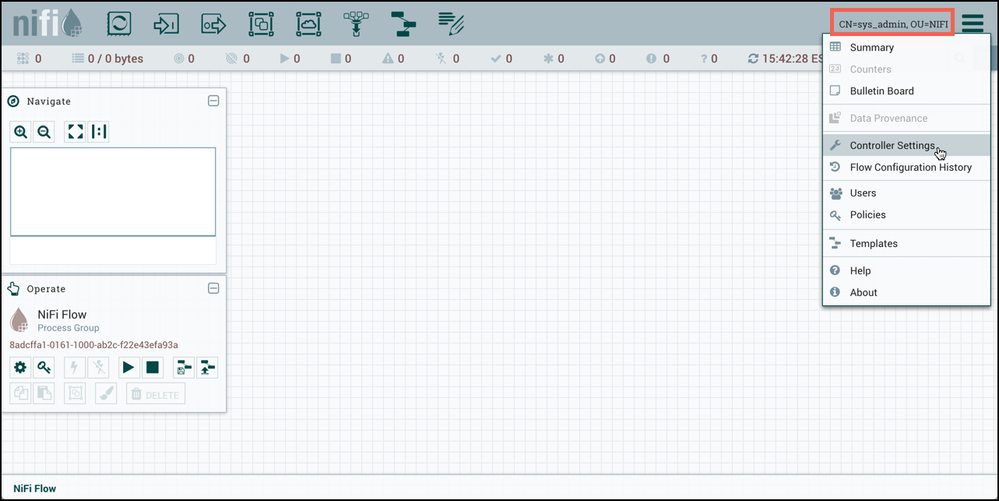Click the not transmitting status icon
999x501 pixels.
pyautogui.click(x=231, y=58)
